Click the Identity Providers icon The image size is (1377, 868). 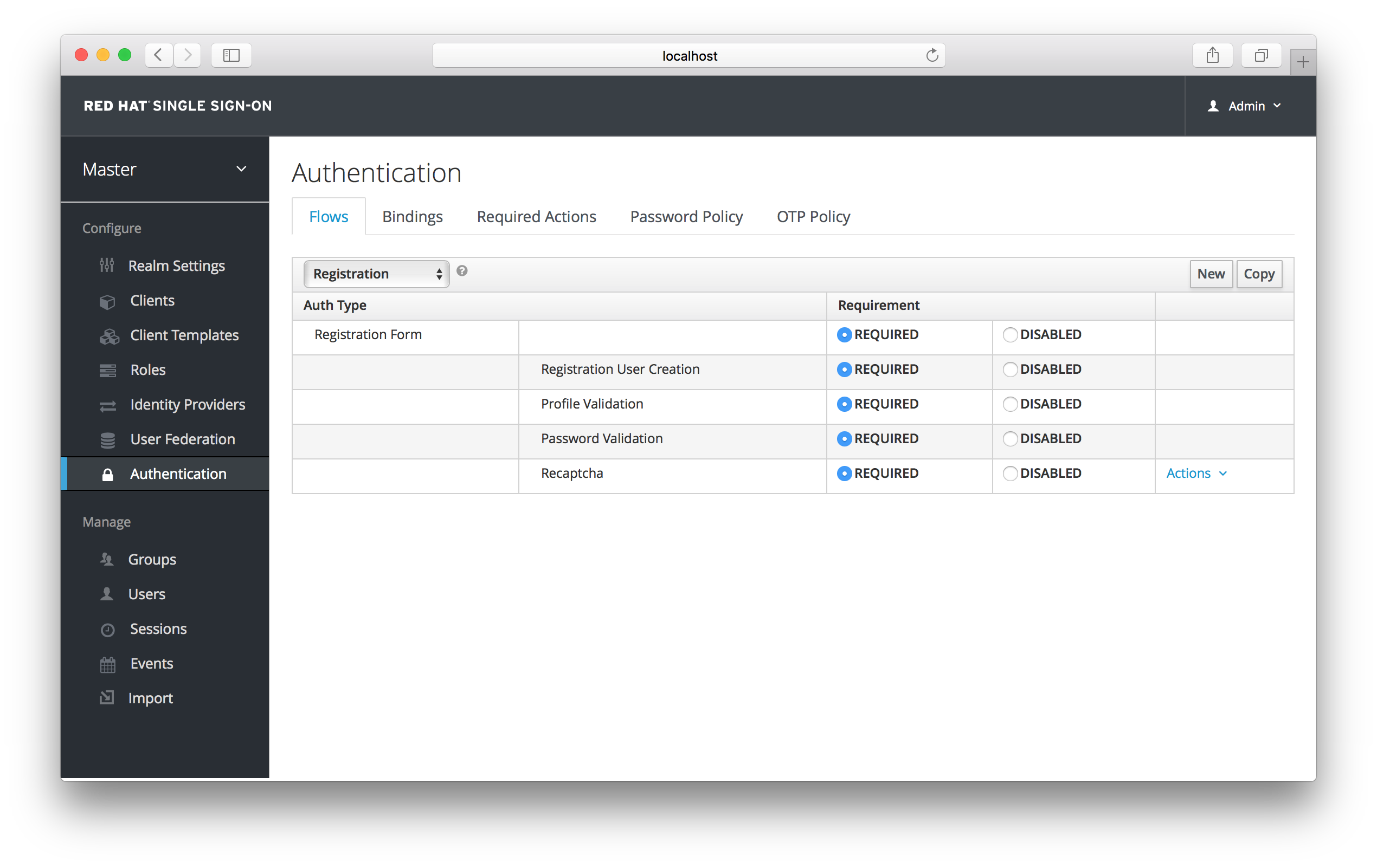(x=107, y=404)
